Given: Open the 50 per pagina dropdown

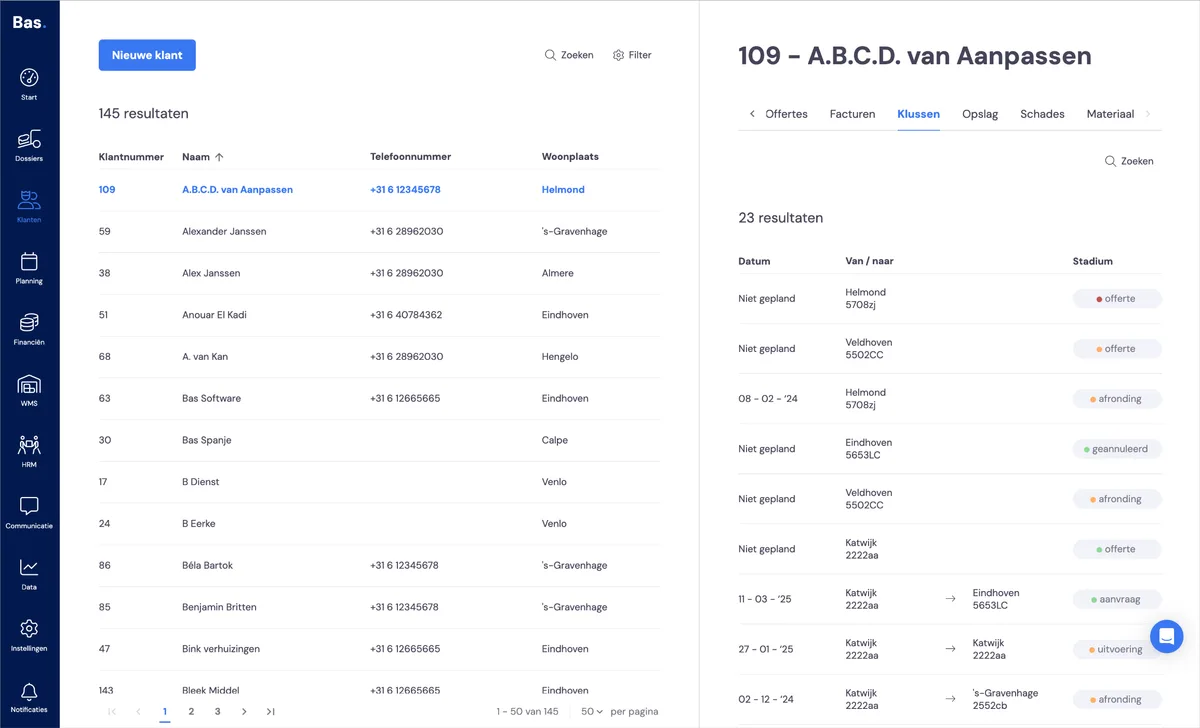Looking at the screenshot, I should pyautogui.click(x=592, y=712).
